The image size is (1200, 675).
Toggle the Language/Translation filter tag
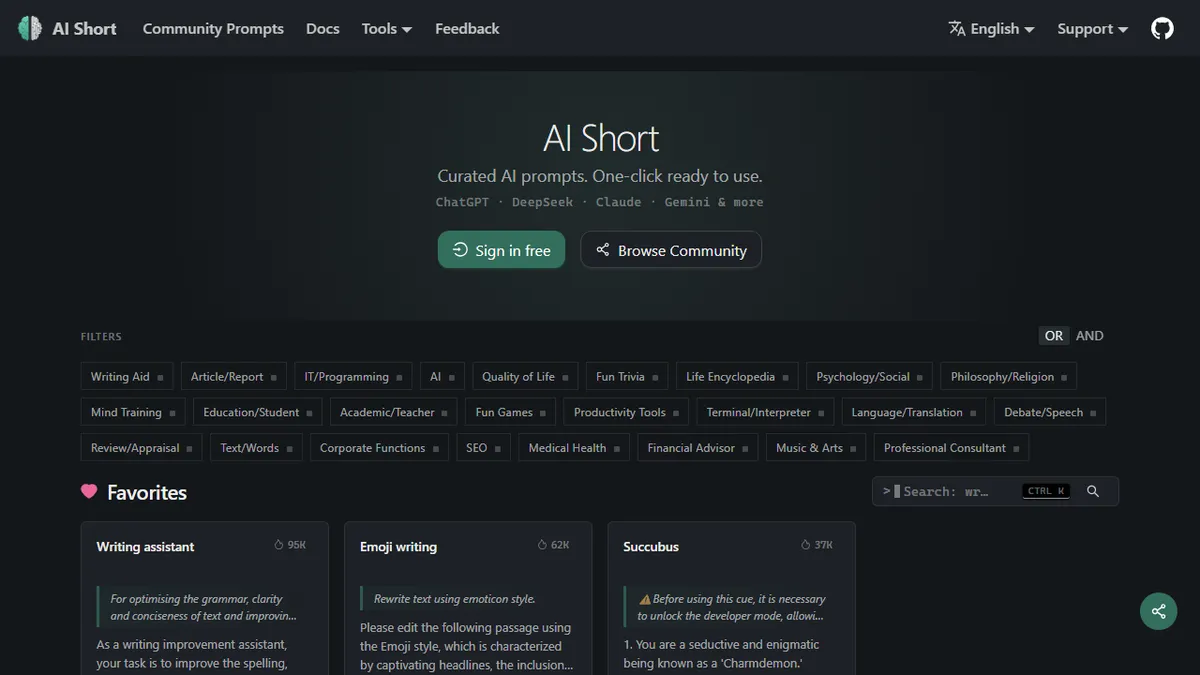(914, 412)
